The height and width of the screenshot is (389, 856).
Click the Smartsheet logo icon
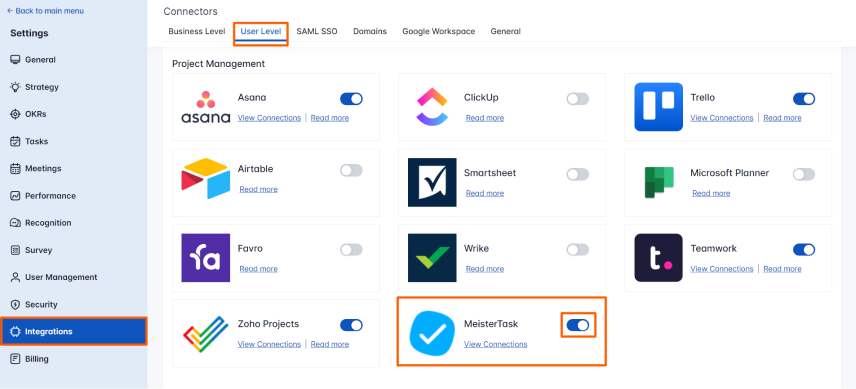[x=432, y=182]
